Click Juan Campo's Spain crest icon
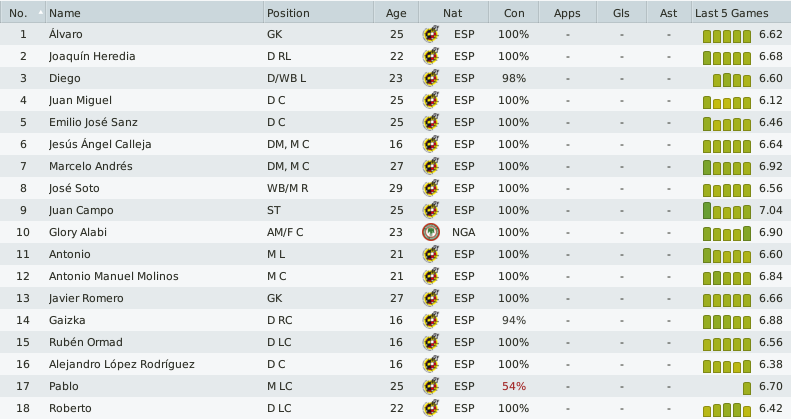This screenshot has width=791, height=419. tap(431, 210)
